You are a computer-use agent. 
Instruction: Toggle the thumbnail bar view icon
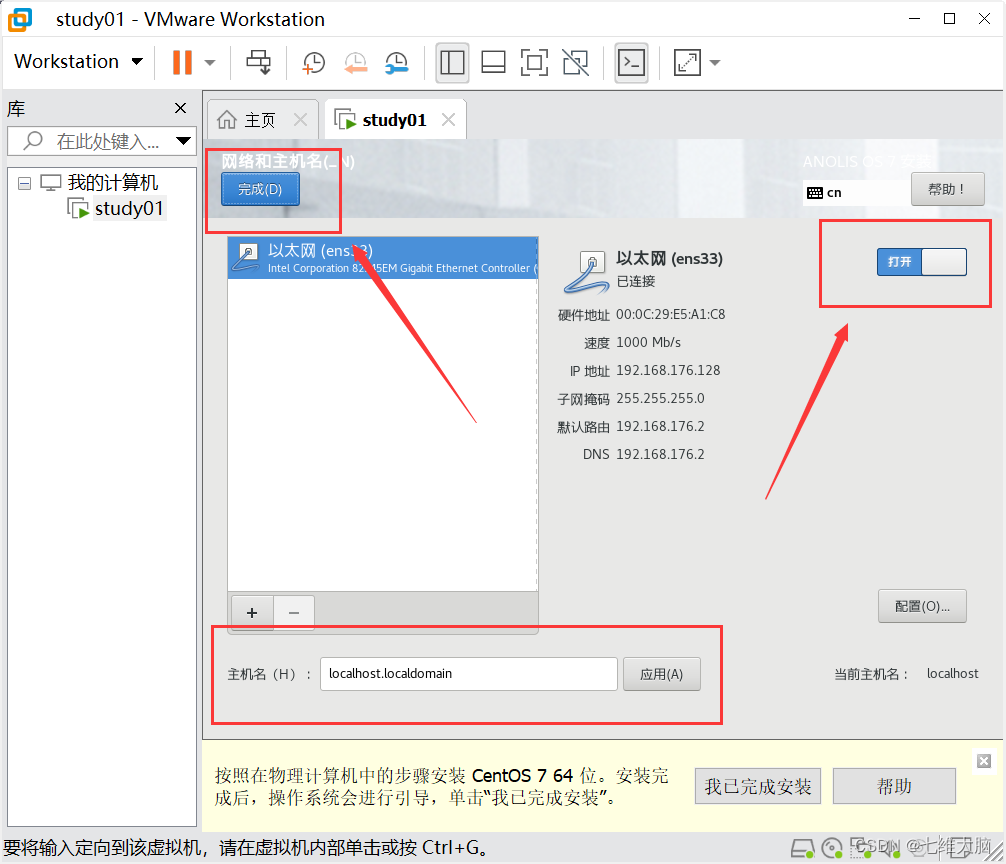[x=493, y=63]
